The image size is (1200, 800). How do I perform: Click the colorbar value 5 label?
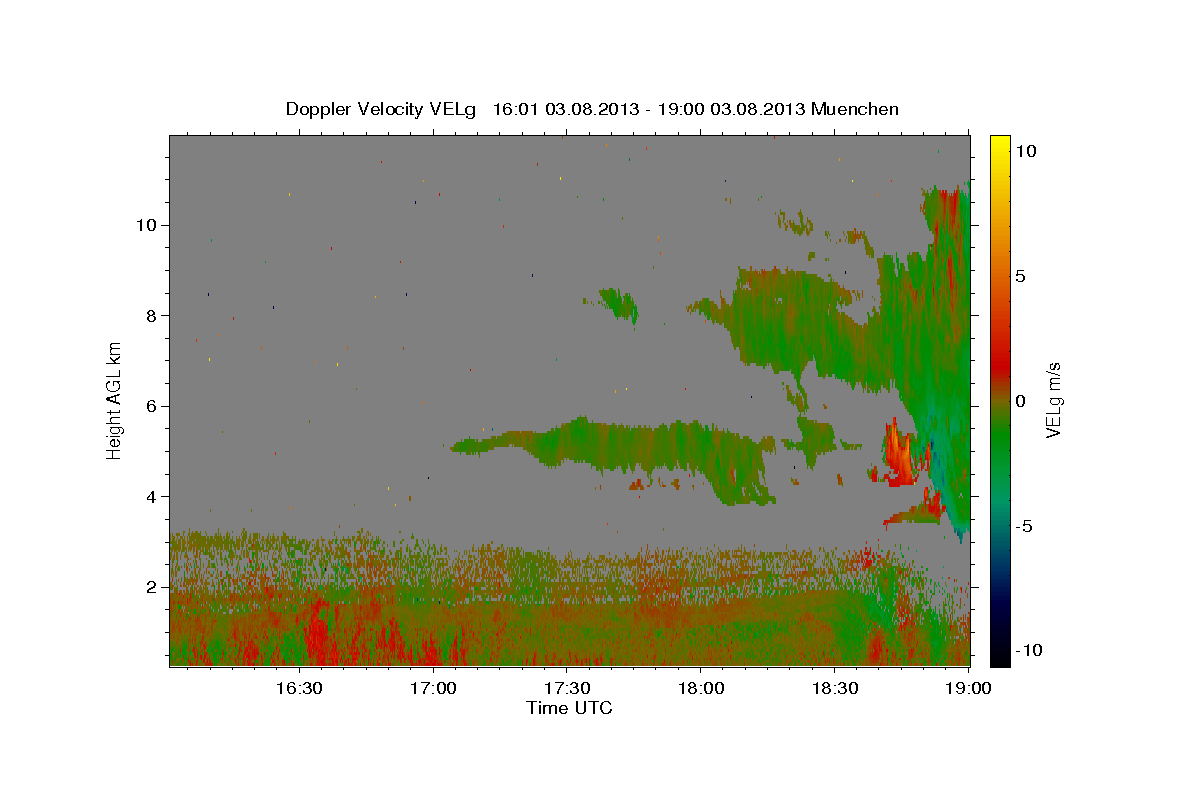point(1020,276)
